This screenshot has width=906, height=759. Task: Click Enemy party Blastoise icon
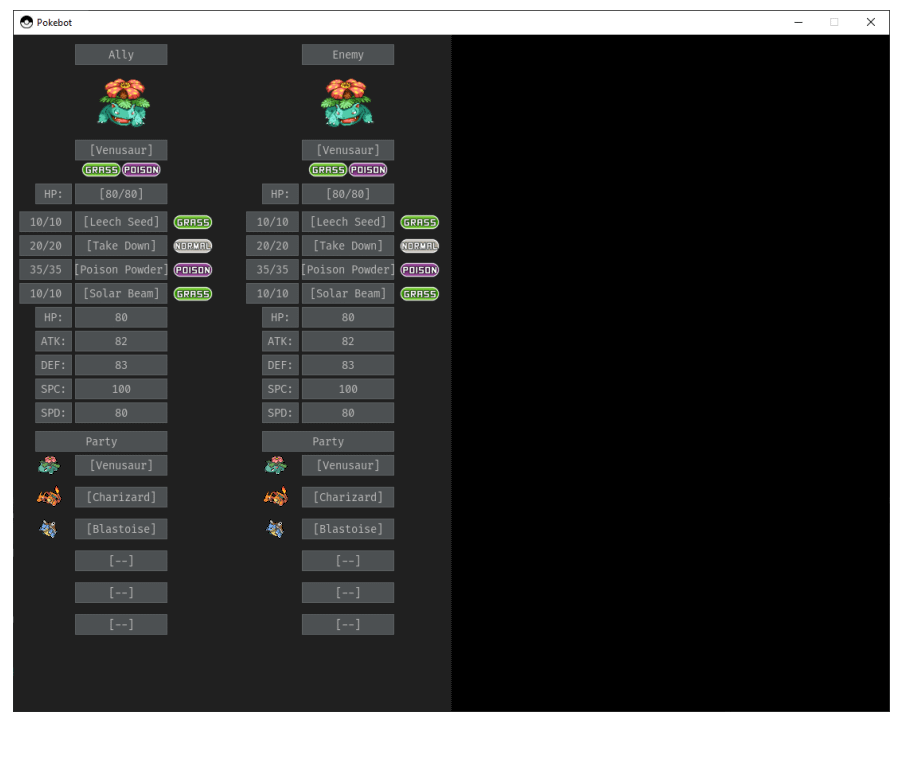(276, 529)
